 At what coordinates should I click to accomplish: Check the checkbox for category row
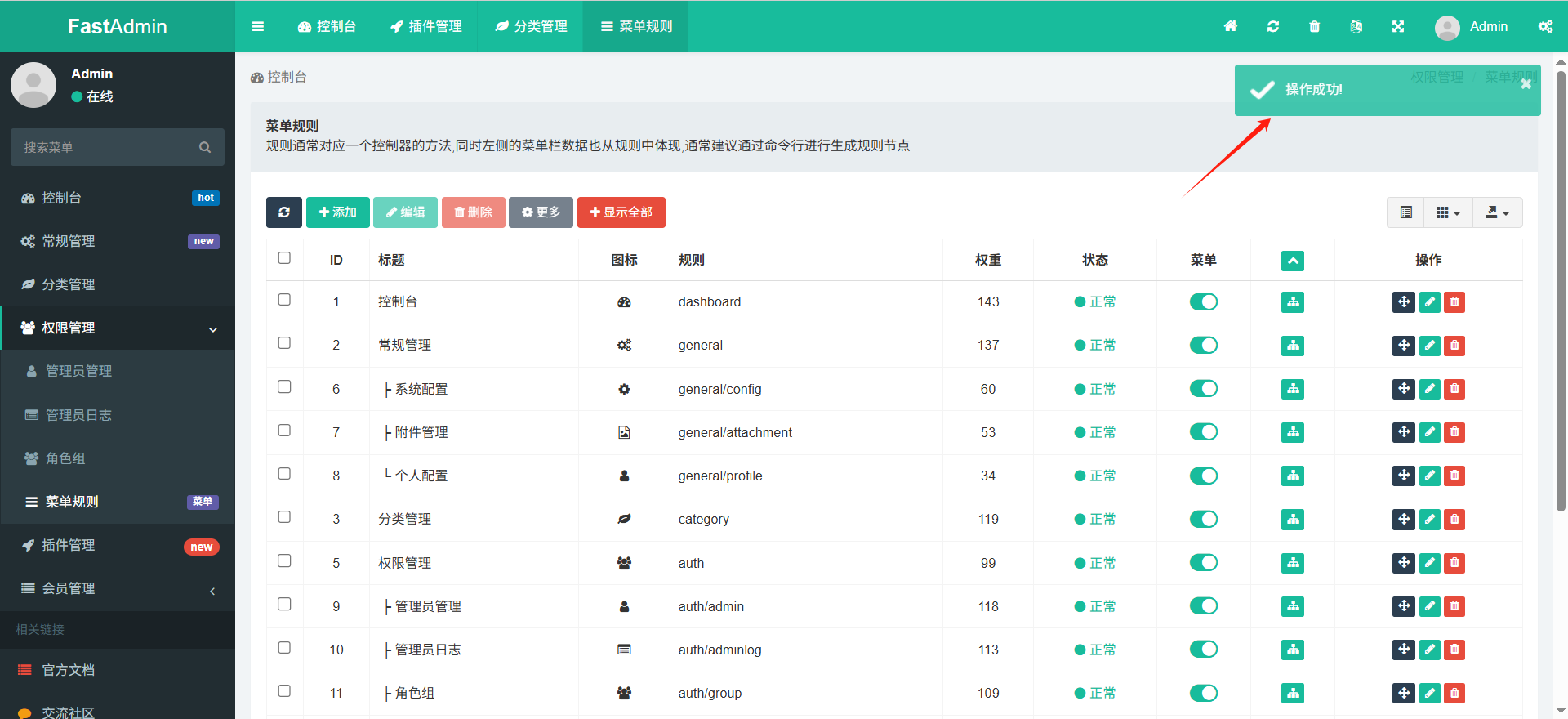tap(284, 517)
